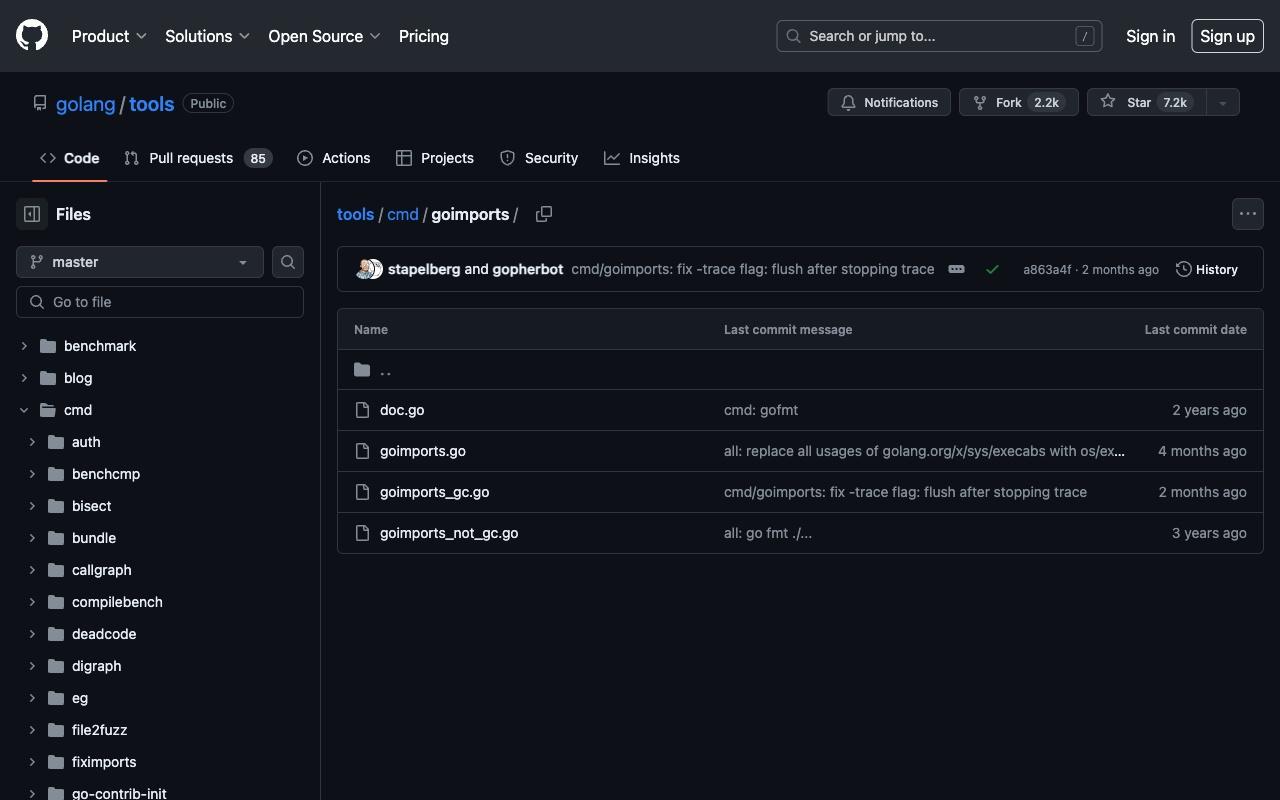Click the goimports.go file icon
The width and height of the screenshot is (1280, 800).
click(362, 451)
